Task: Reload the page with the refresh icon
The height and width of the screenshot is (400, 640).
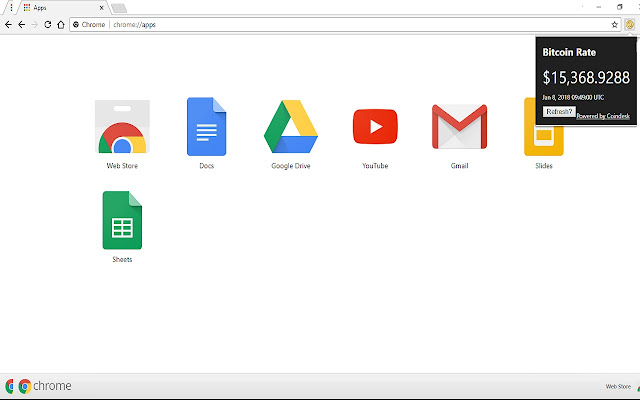Action: pos(48,24)
